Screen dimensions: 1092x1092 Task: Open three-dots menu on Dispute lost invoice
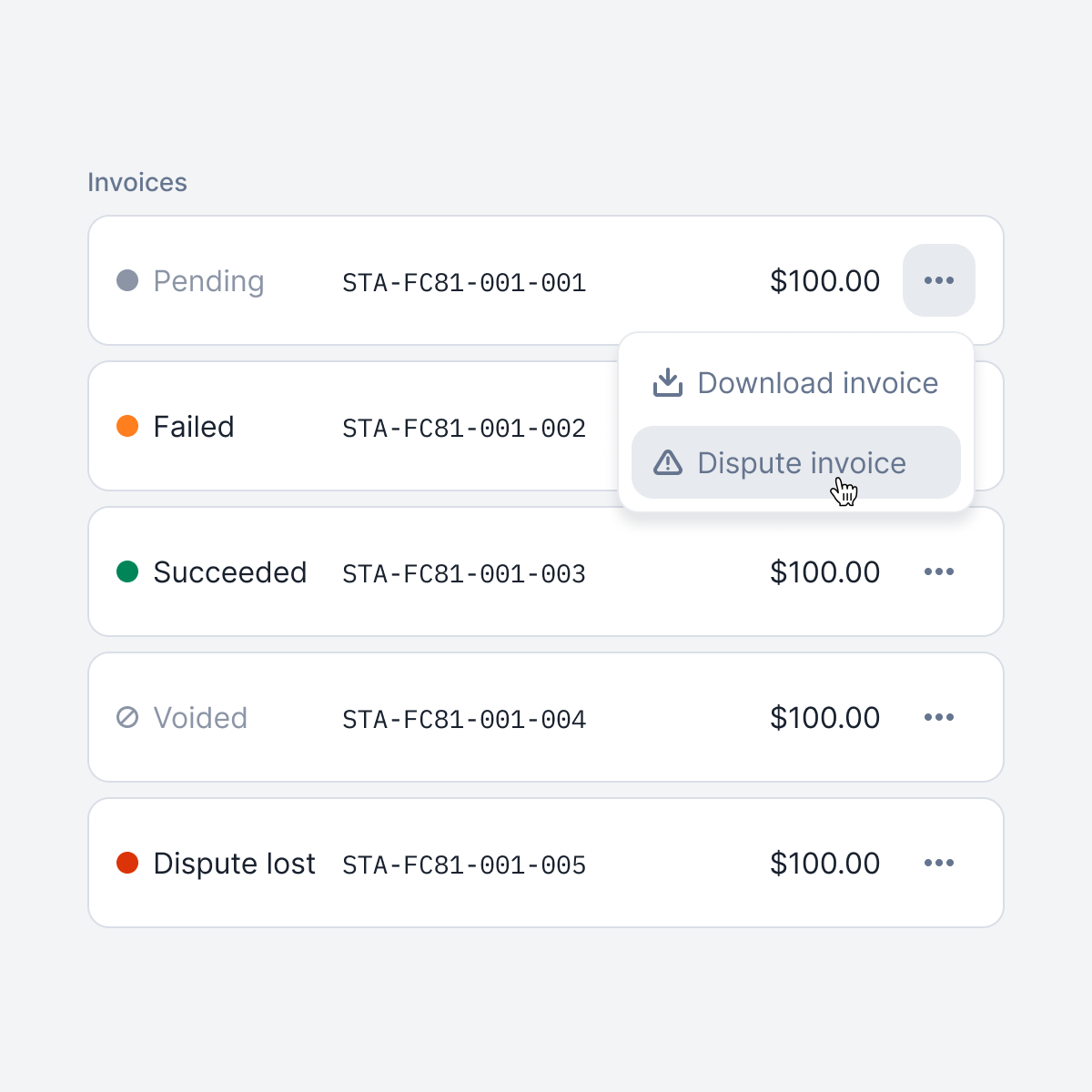click(x=938, y=863)
